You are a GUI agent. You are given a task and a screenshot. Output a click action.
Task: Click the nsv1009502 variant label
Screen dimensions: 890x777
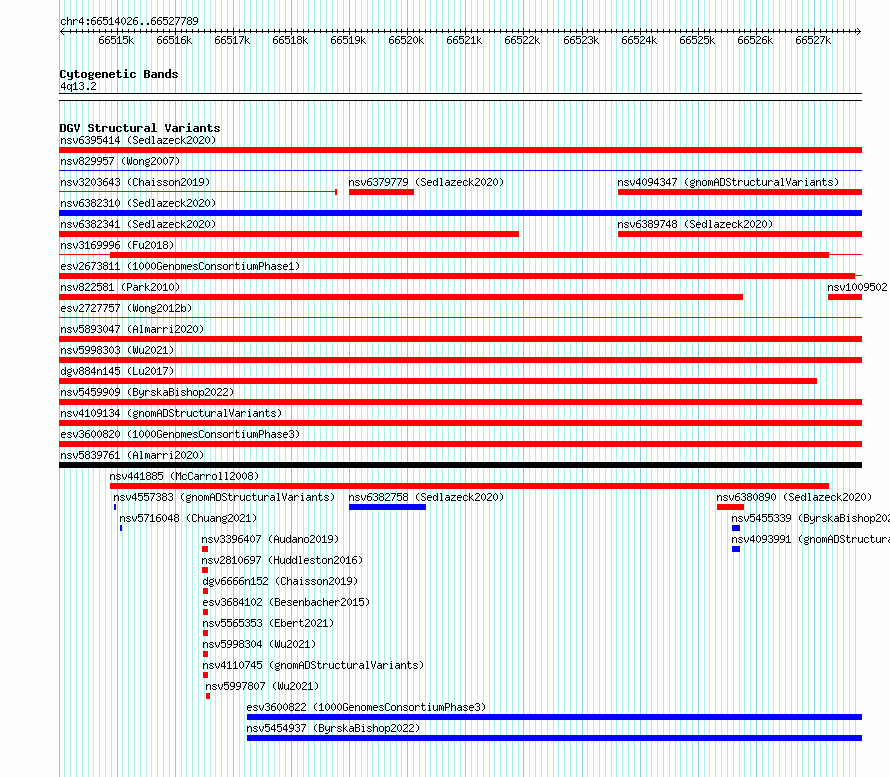pyautogui.click(x=857, y=287)
